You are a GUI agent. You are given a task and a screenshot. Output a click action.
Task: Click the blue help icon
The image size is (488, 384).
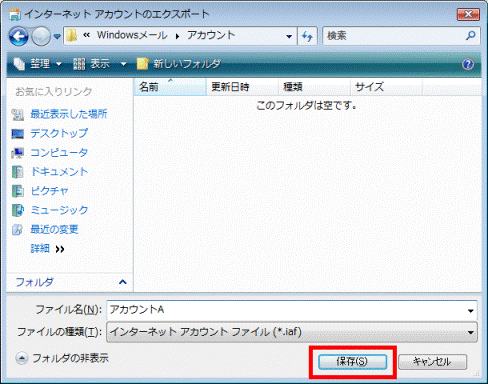coord(468,64)
